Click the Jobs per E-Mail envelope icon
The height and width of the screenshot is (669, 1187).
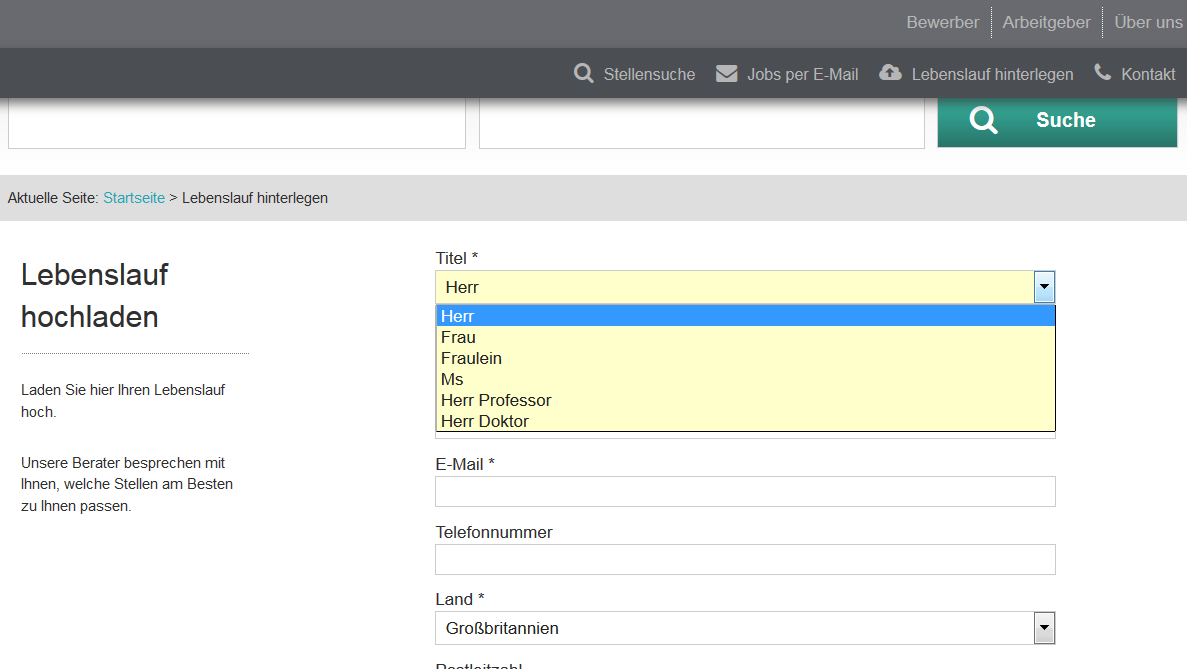(727, 73)
